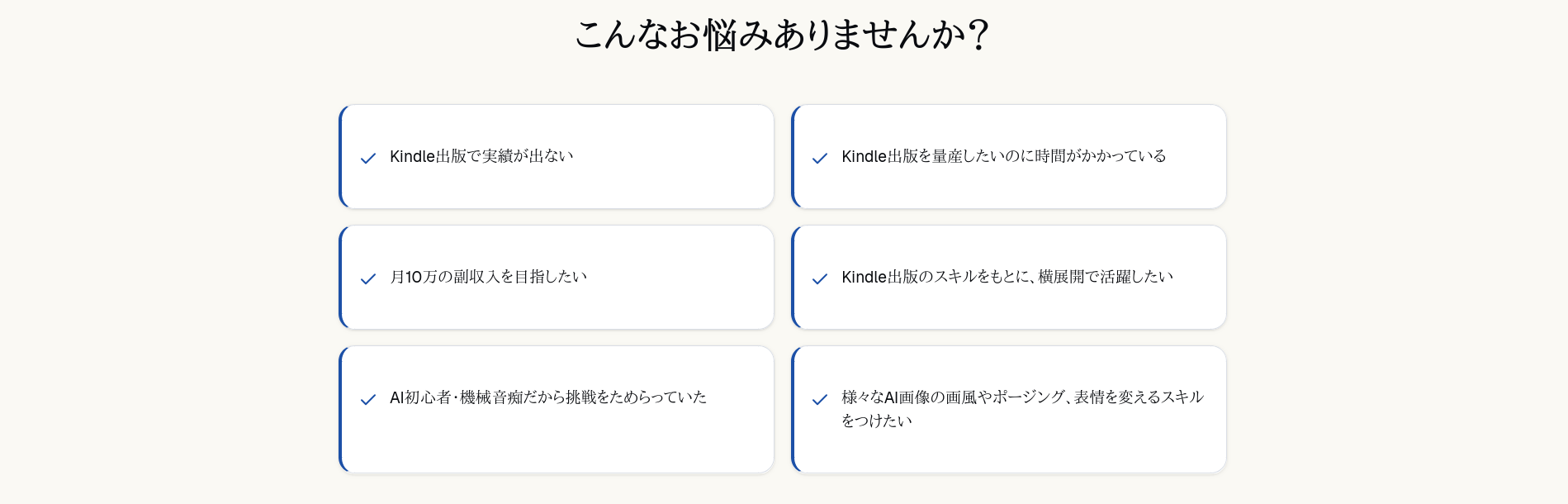Image resolution: width=1568 pixels, height=504 pixels.
Task: Click blue left accent bar of "横展開で活躍したい" card
Action: (793, 277)
